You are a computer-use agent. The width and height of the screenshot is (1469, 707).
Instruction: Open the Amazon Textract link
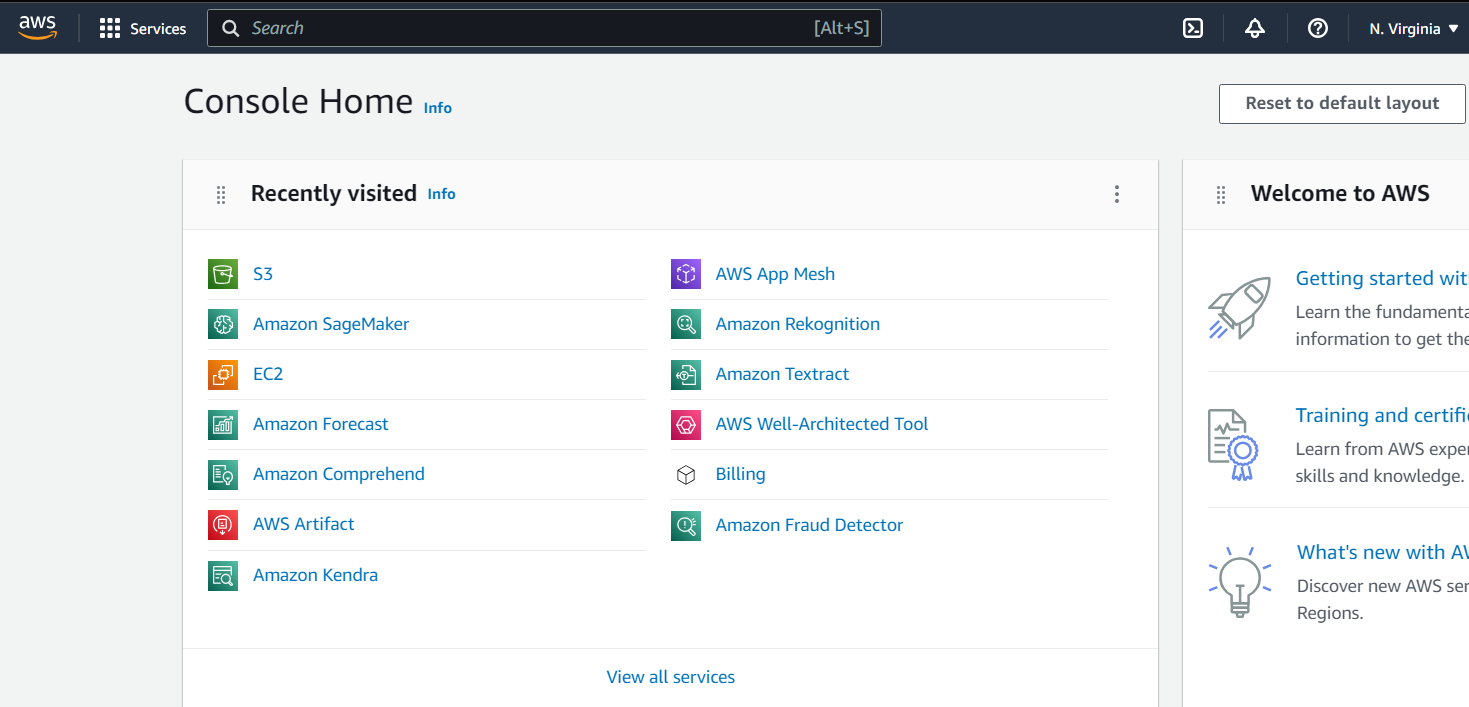(x=782, y=374)
